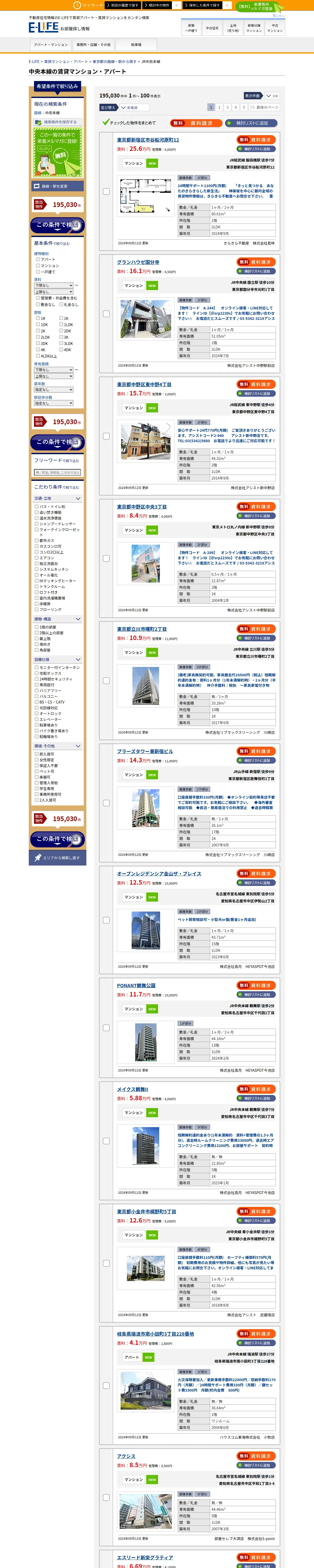The width and height of the screenshot is (314, 1568).
Task: Enable the 礼金なし filter
Action: (61, 304)
